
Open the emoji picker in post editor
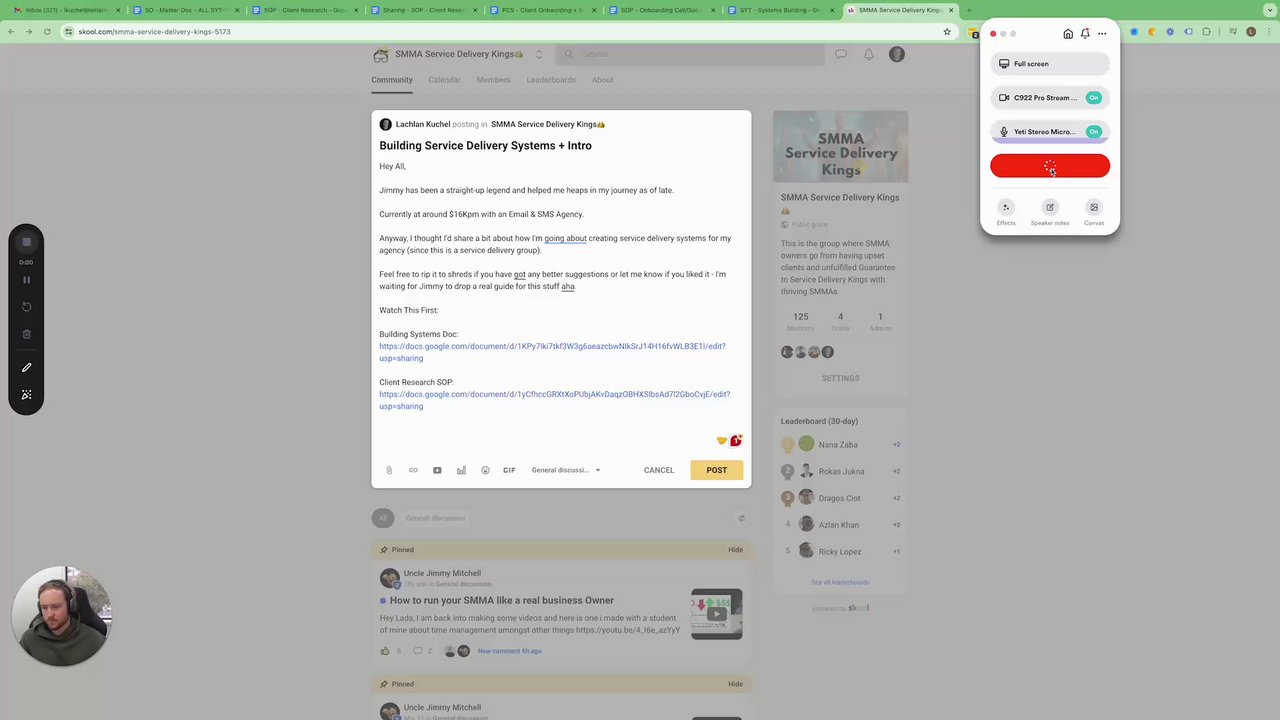tap(485, 470)
